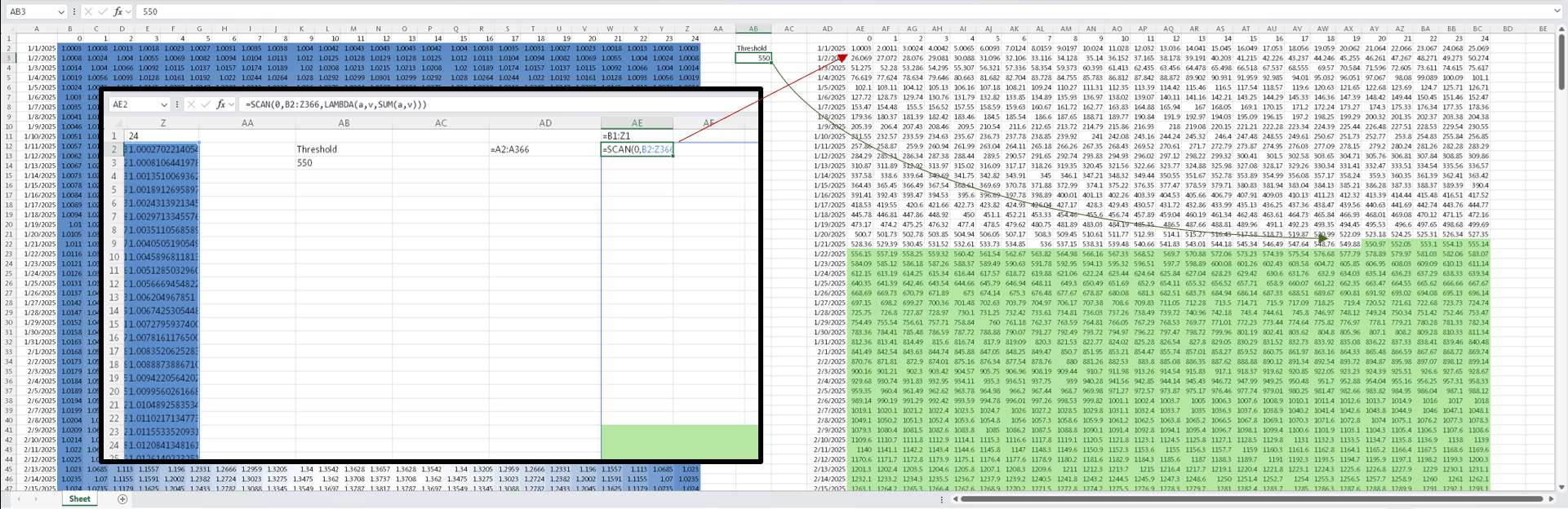Click cell BC5 showing 101.1
The height and width of the screenshot is (509, 1568).
(x=1477, y=77)
